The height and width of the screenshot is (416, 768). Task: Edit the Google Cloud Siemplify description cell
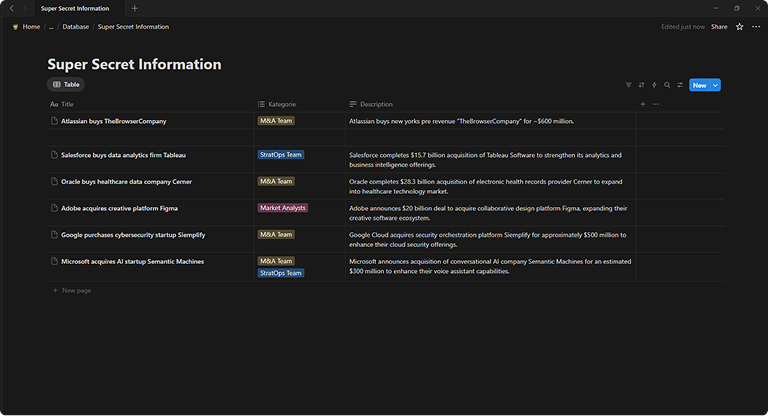pyautogui.click(x=491, y=239)
